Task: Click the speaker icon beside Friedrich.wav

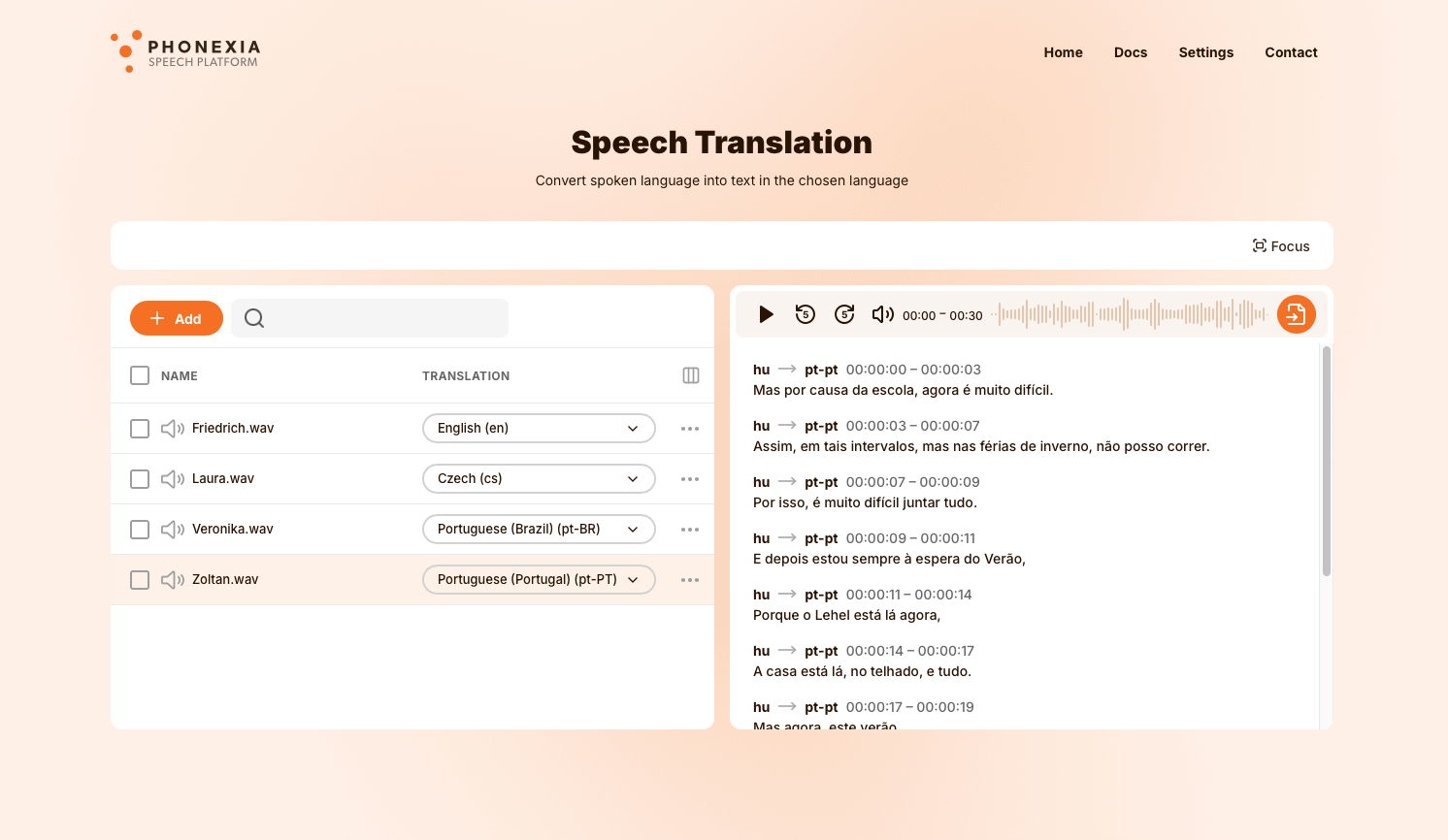Action: pyautogui.click(x=173, y=428)
